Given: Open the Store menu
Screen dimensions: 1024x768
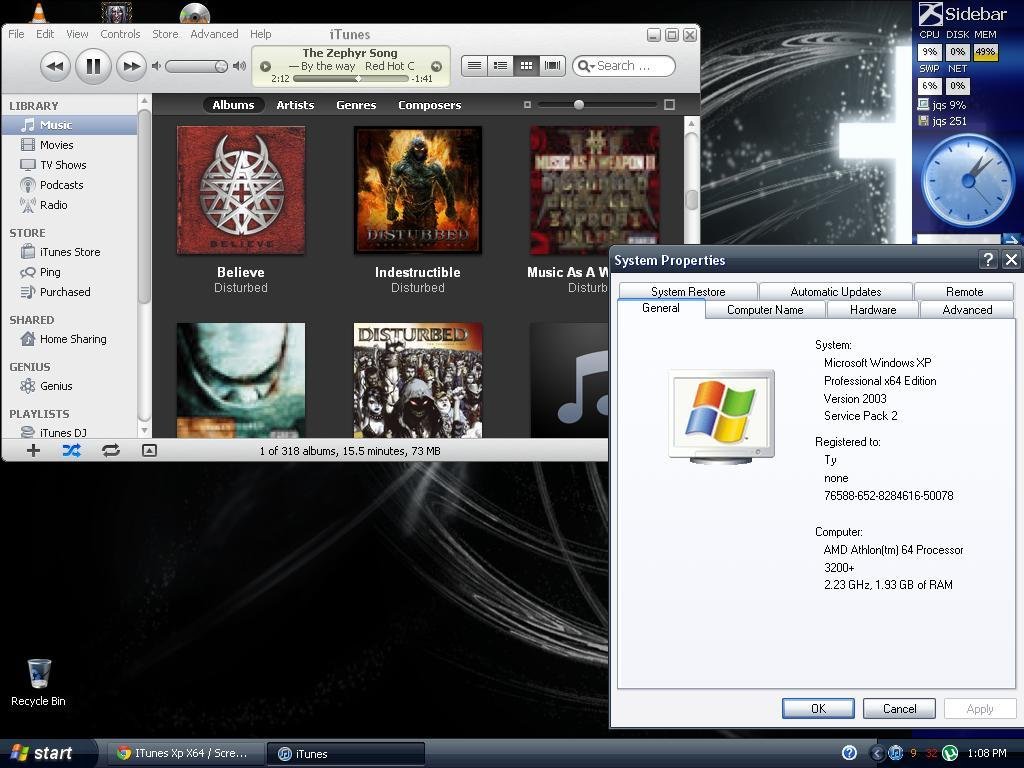Looking at the screenshot, I should [x=165, y=34].
